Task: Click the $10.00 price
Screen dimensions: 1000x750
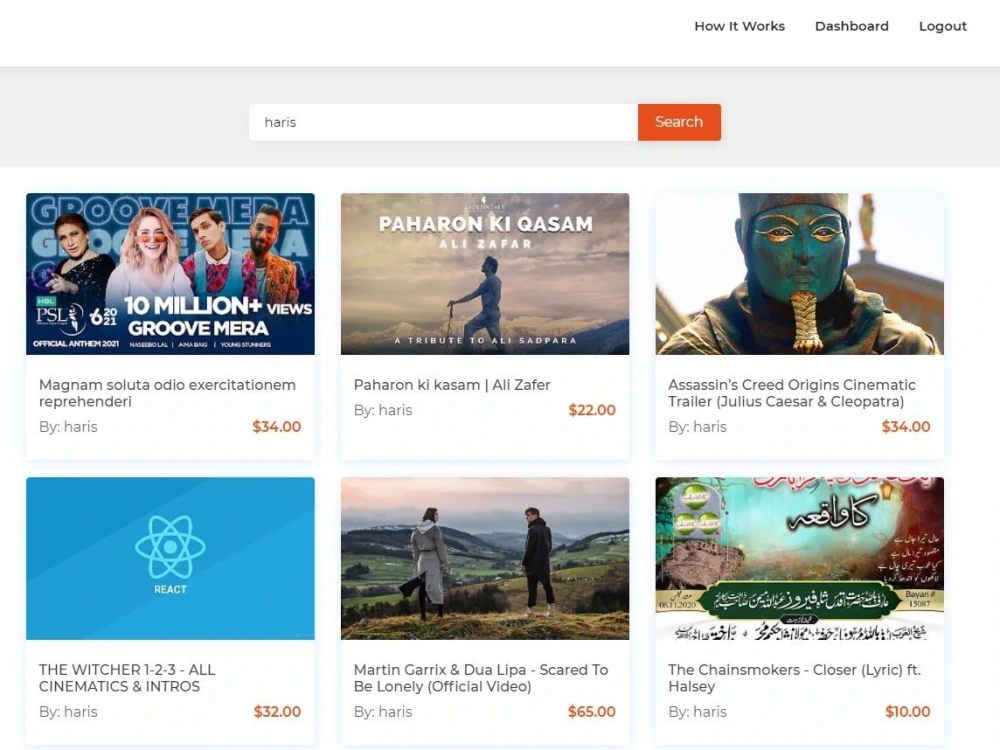Action: [908, 712]
